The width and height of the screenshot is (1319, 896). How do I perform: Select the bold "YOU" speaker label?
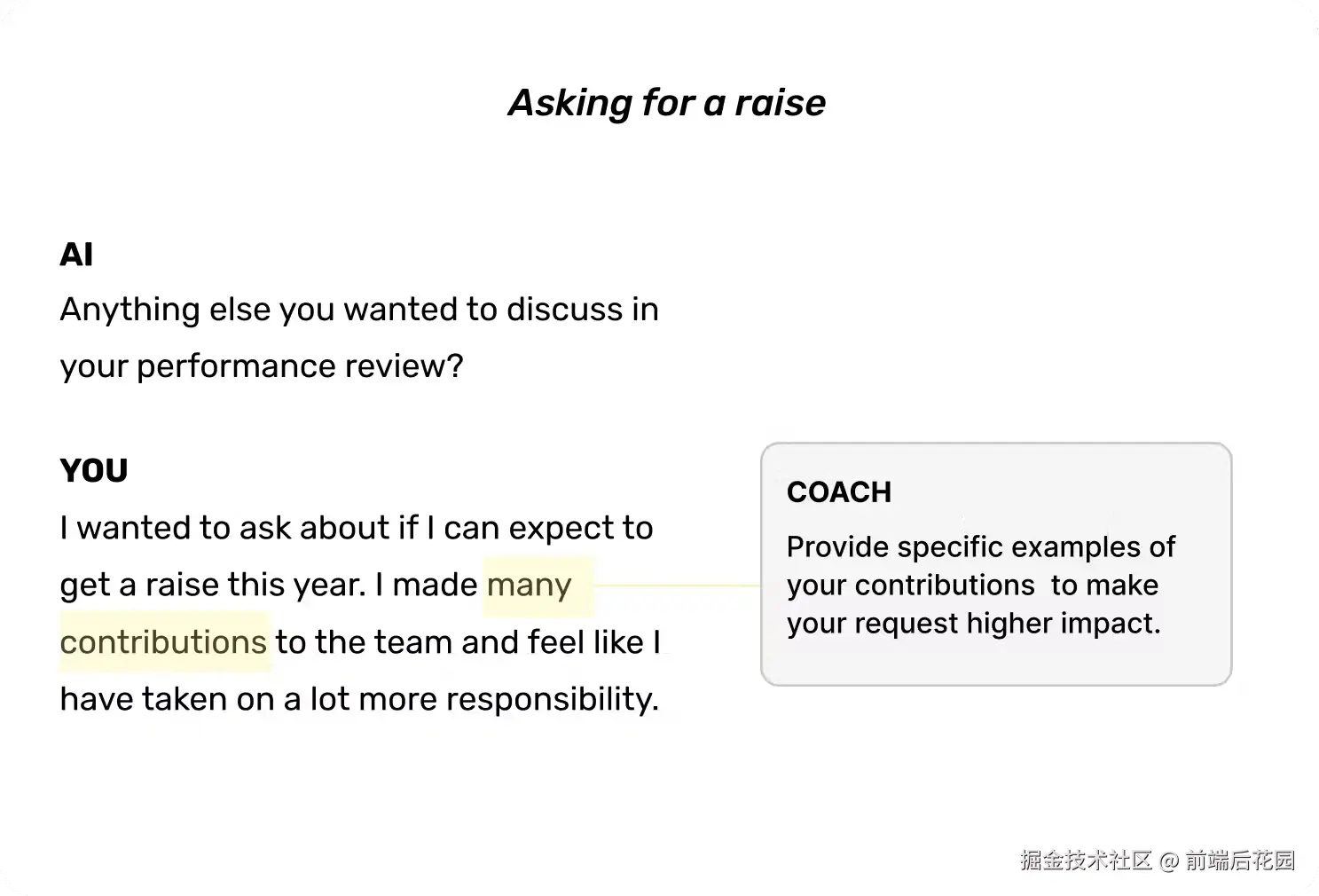click(x=94, y=471)
